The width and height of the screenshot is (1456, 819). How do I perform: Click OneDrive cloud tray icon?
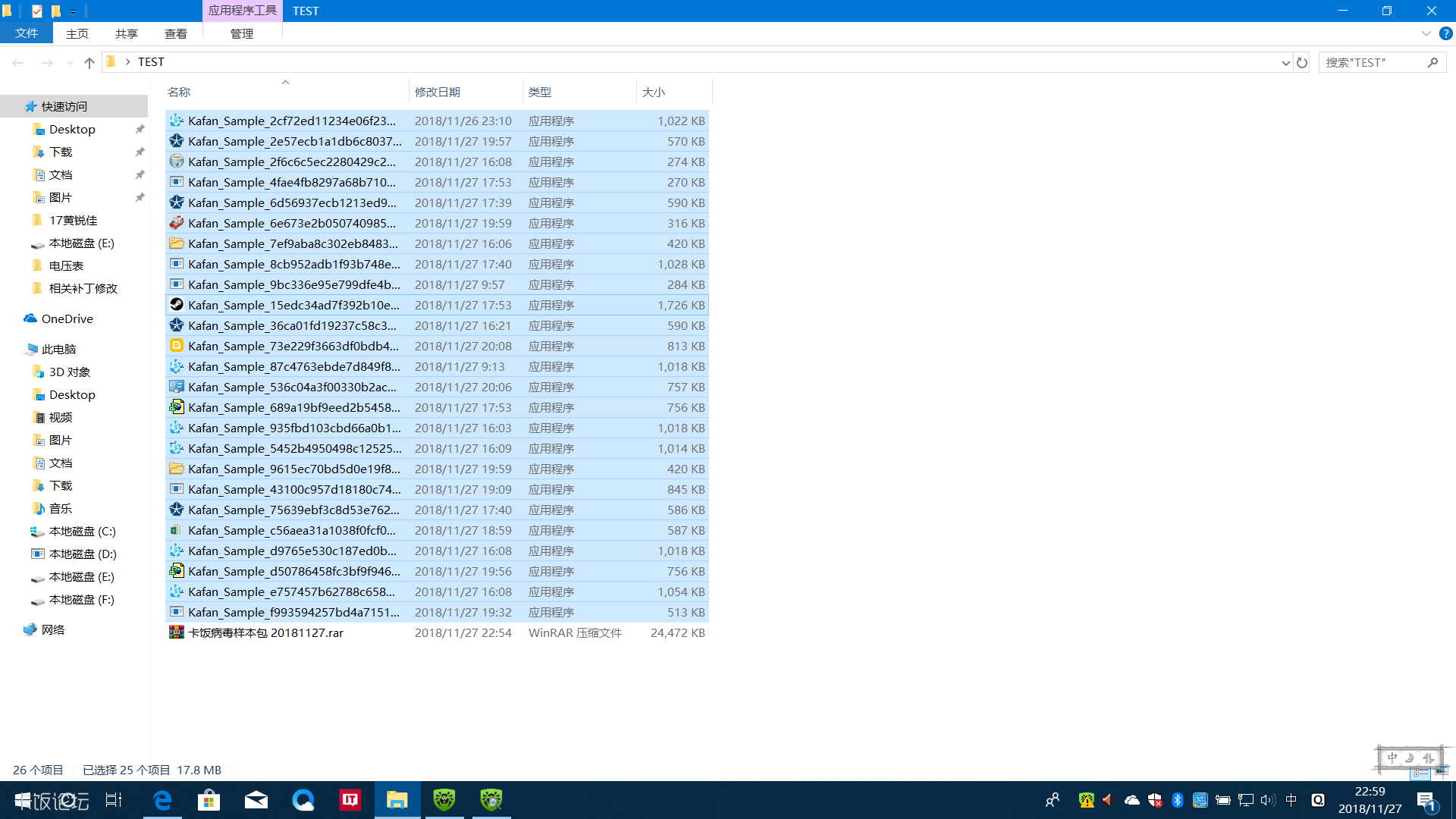pos(1131,800)
